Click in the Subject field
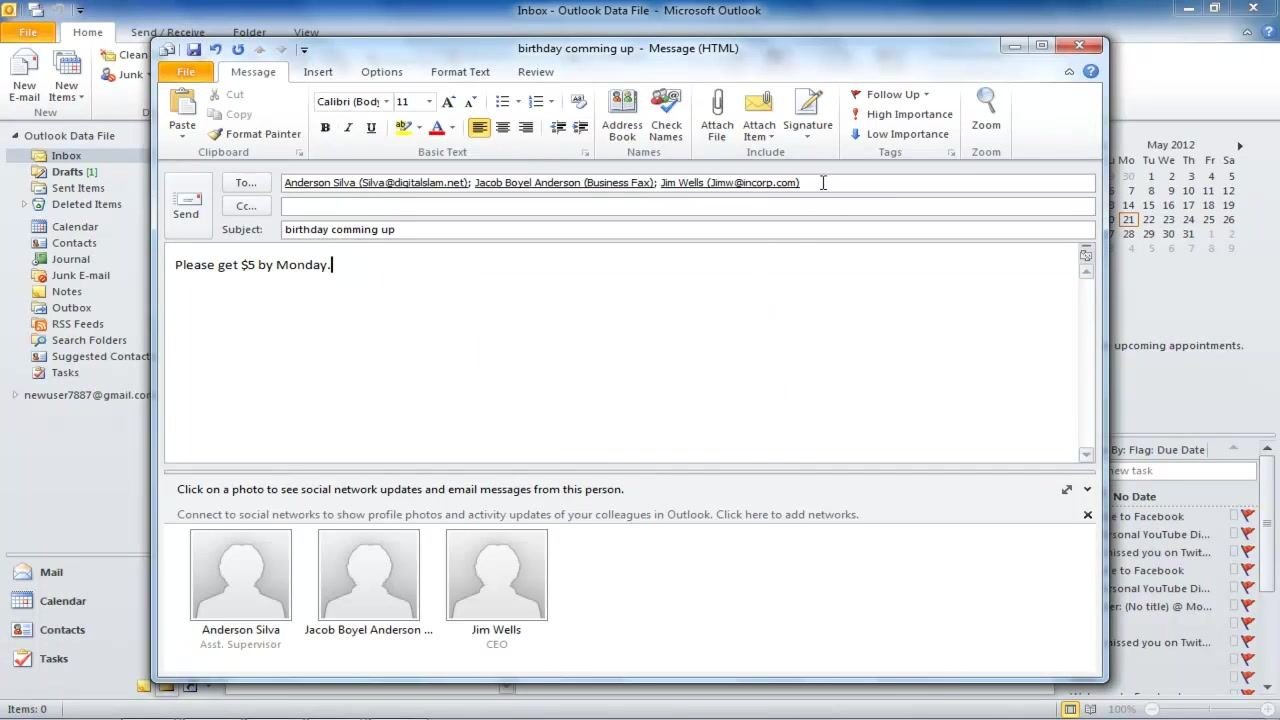The image size is (1280, 720). coord(688,229)
